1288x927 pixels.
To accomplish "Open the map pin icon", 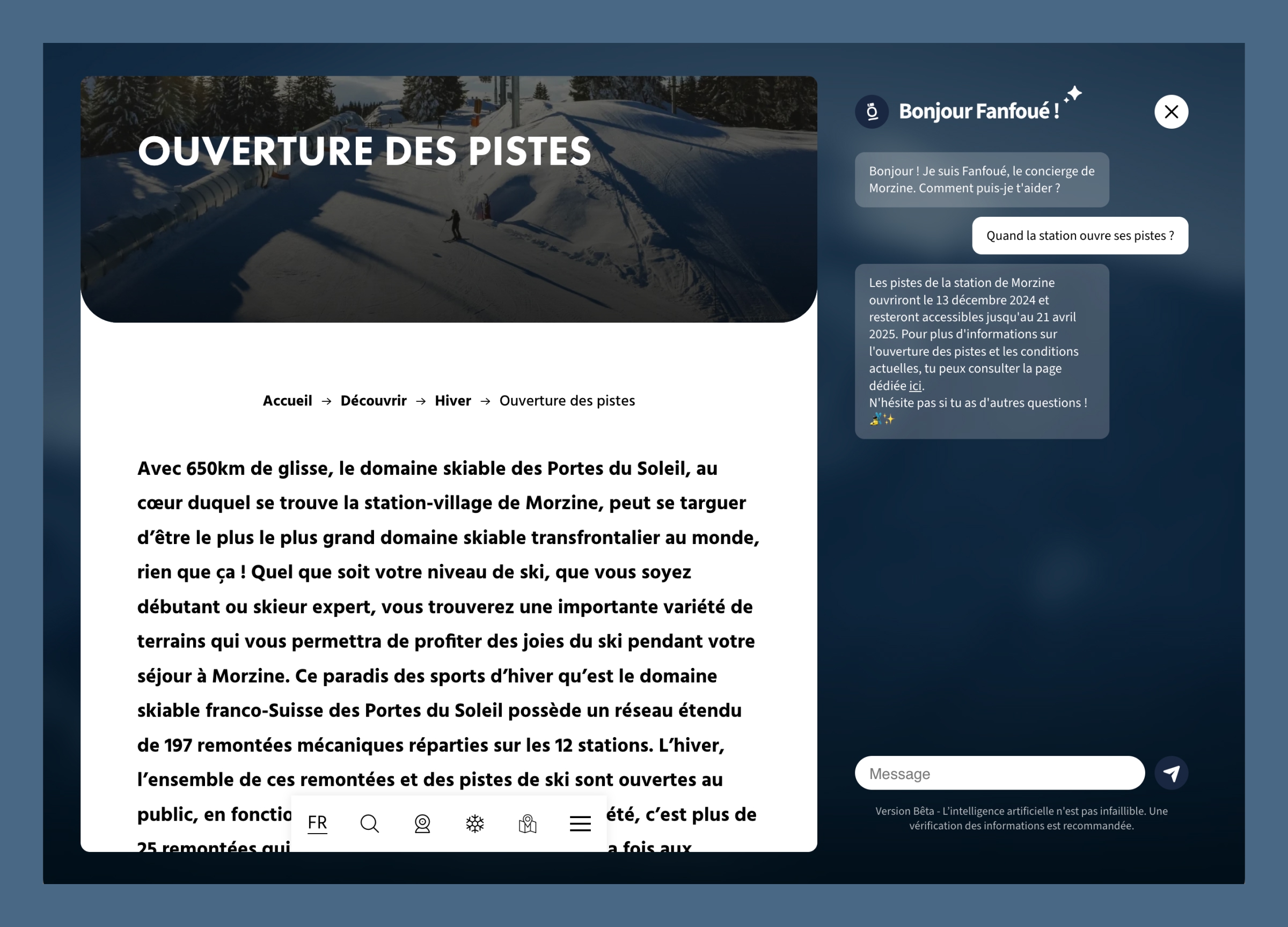I will click(x=528, y=823).
